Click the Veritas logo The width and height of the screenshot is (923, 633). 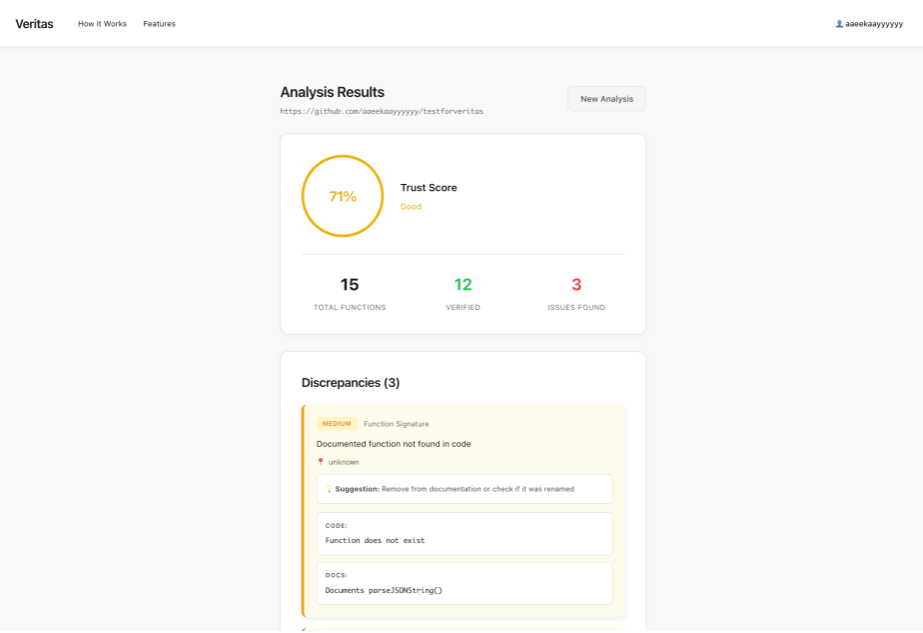(x=34, y=24)
